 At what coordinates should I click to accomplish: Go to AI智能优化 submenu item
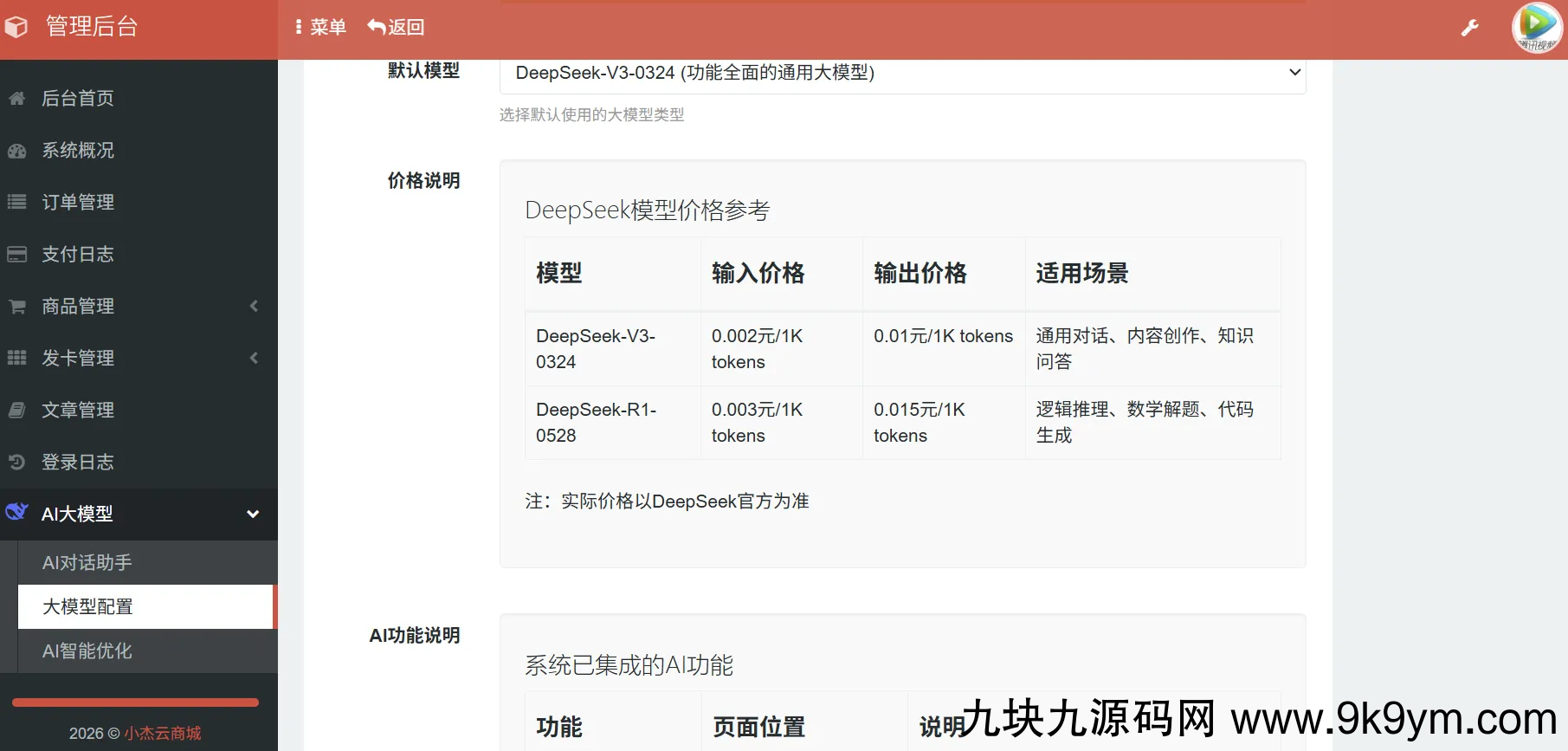point(87,651)
